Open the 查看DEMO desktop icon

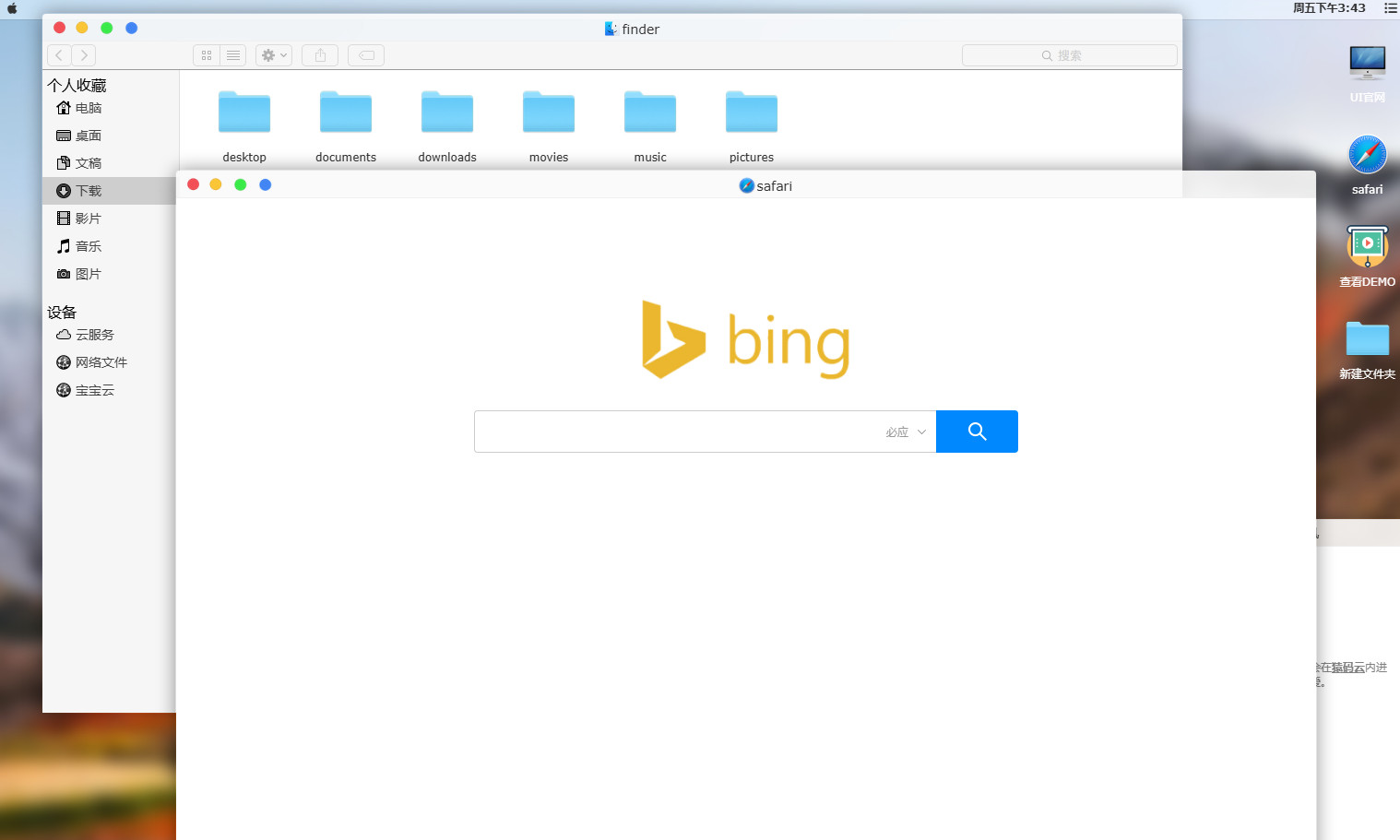click(x=1367, y=247)
